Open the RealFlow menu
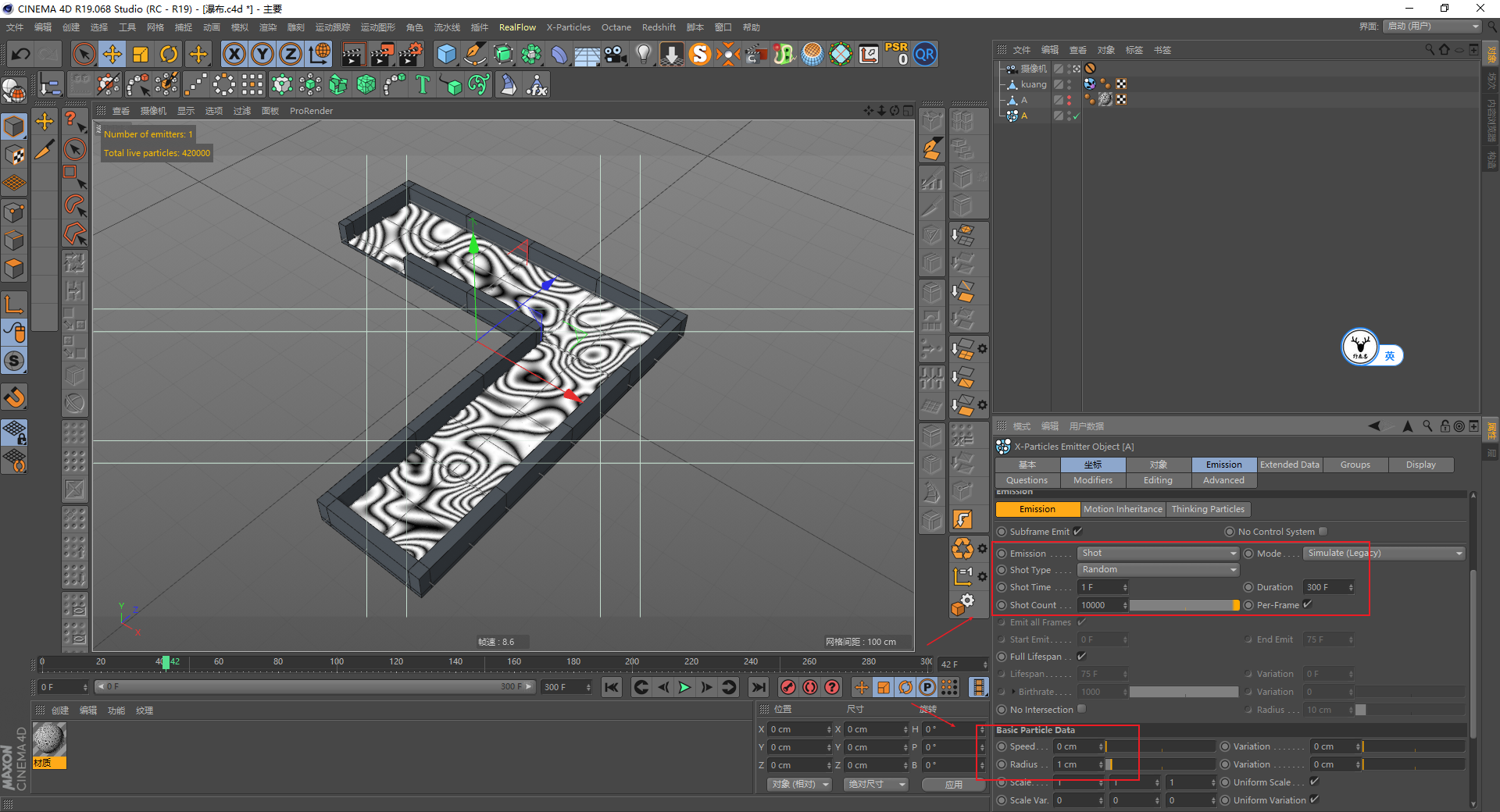This screenshot has height=812, width=1500. click(x=517, y=27)
